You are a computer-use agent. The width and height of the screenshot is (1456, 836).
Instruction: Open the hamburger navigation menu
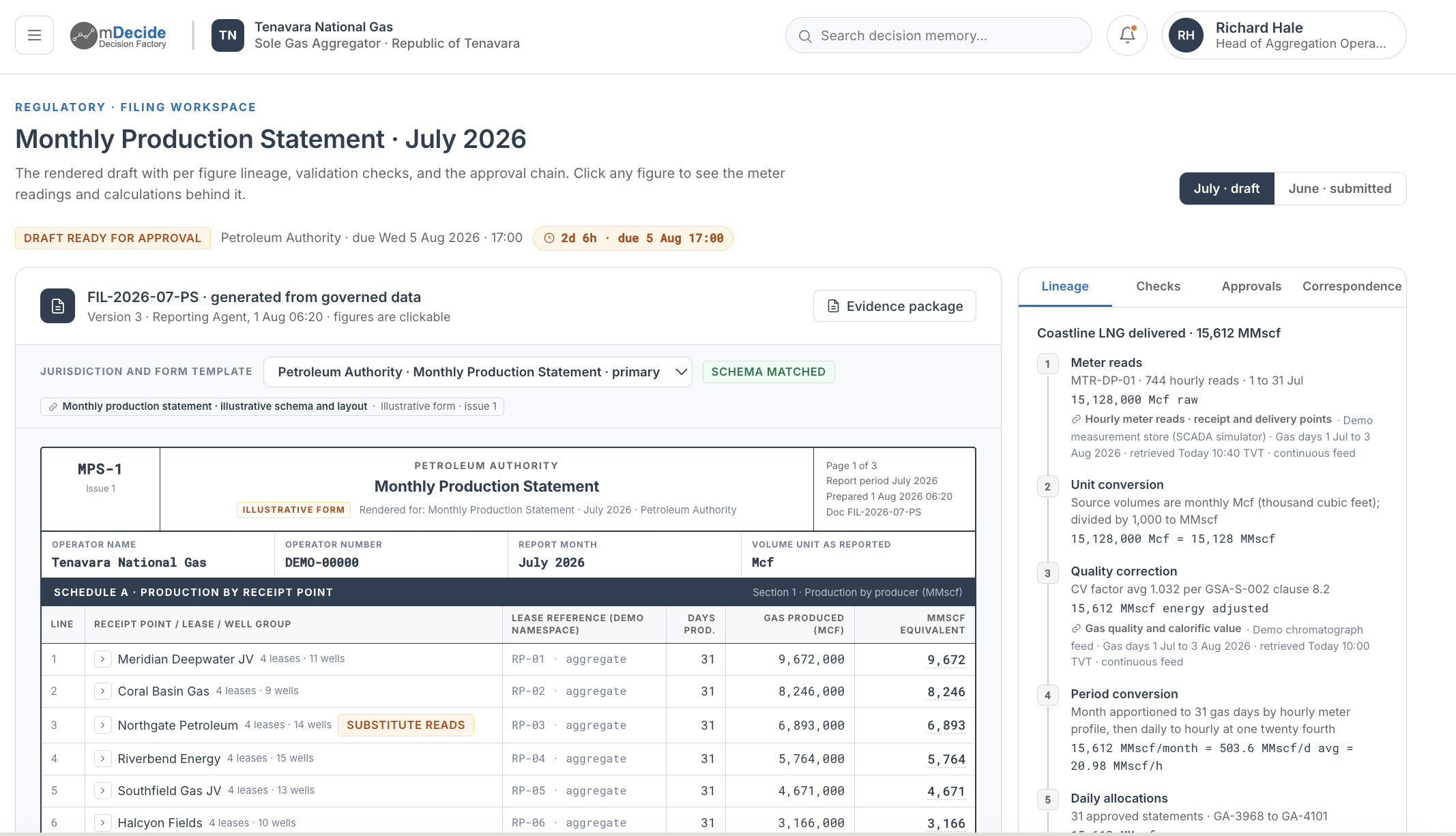(x=34, y=35)
